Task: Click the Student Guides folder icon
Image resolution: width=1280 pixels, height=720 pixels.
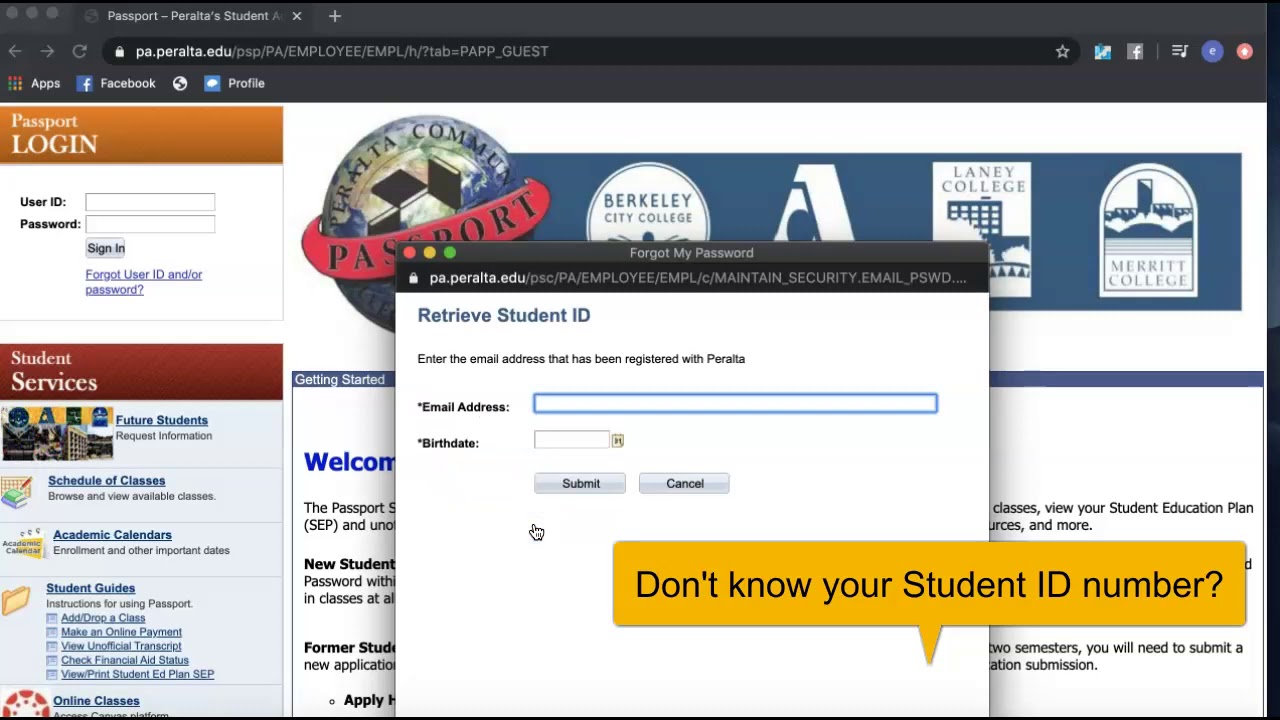Action: (16, 600)
